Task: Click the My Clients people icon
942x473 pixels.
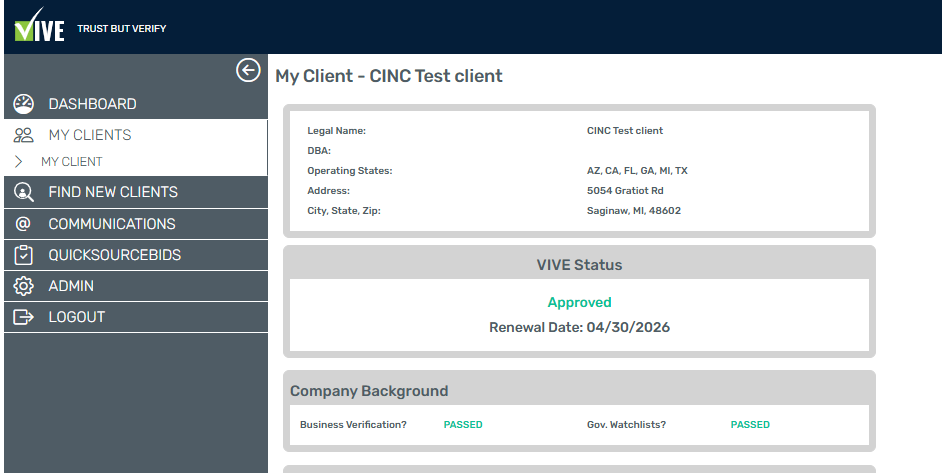Action: click(23, 135)
